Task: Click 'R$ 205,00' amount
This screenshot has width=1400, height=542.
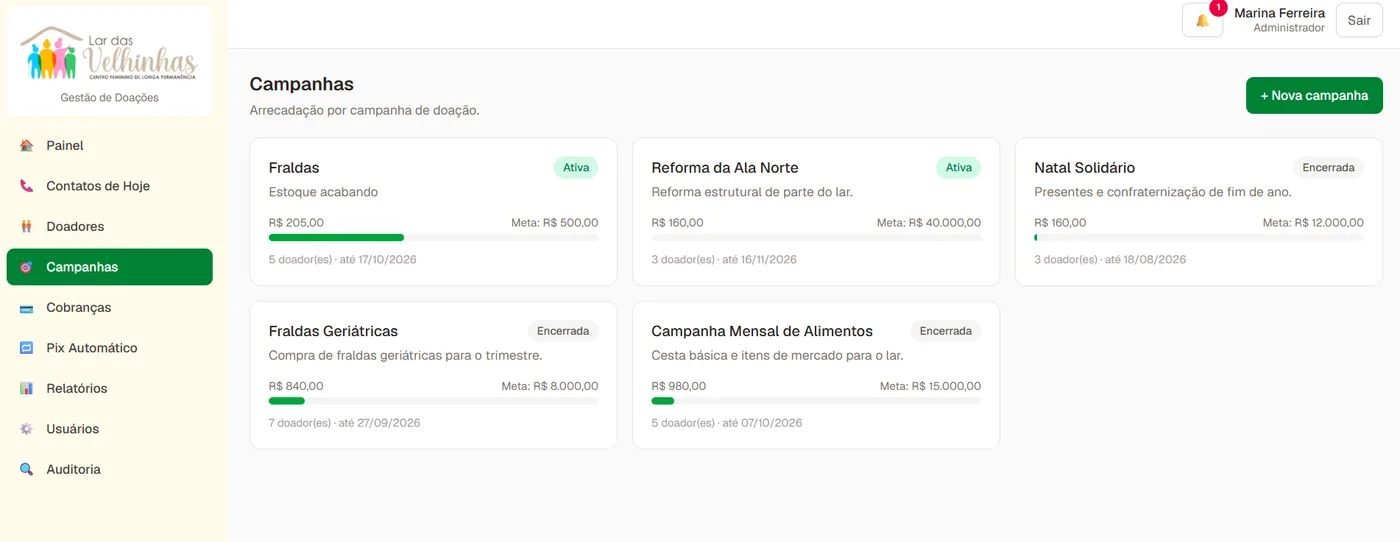Action: coord(296,223)
